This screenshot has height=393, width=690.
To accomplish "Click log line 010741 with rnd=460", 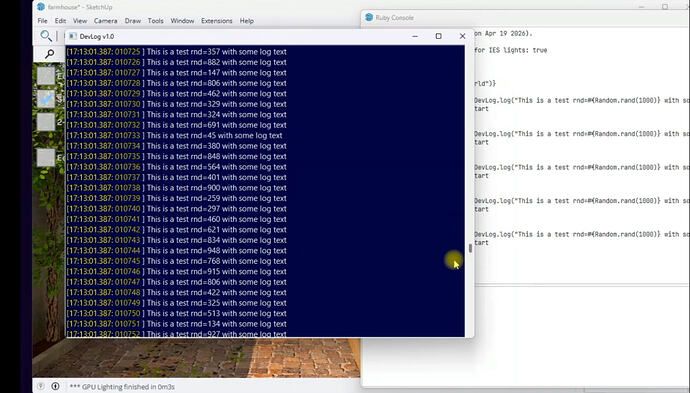I will pos(176,219).
